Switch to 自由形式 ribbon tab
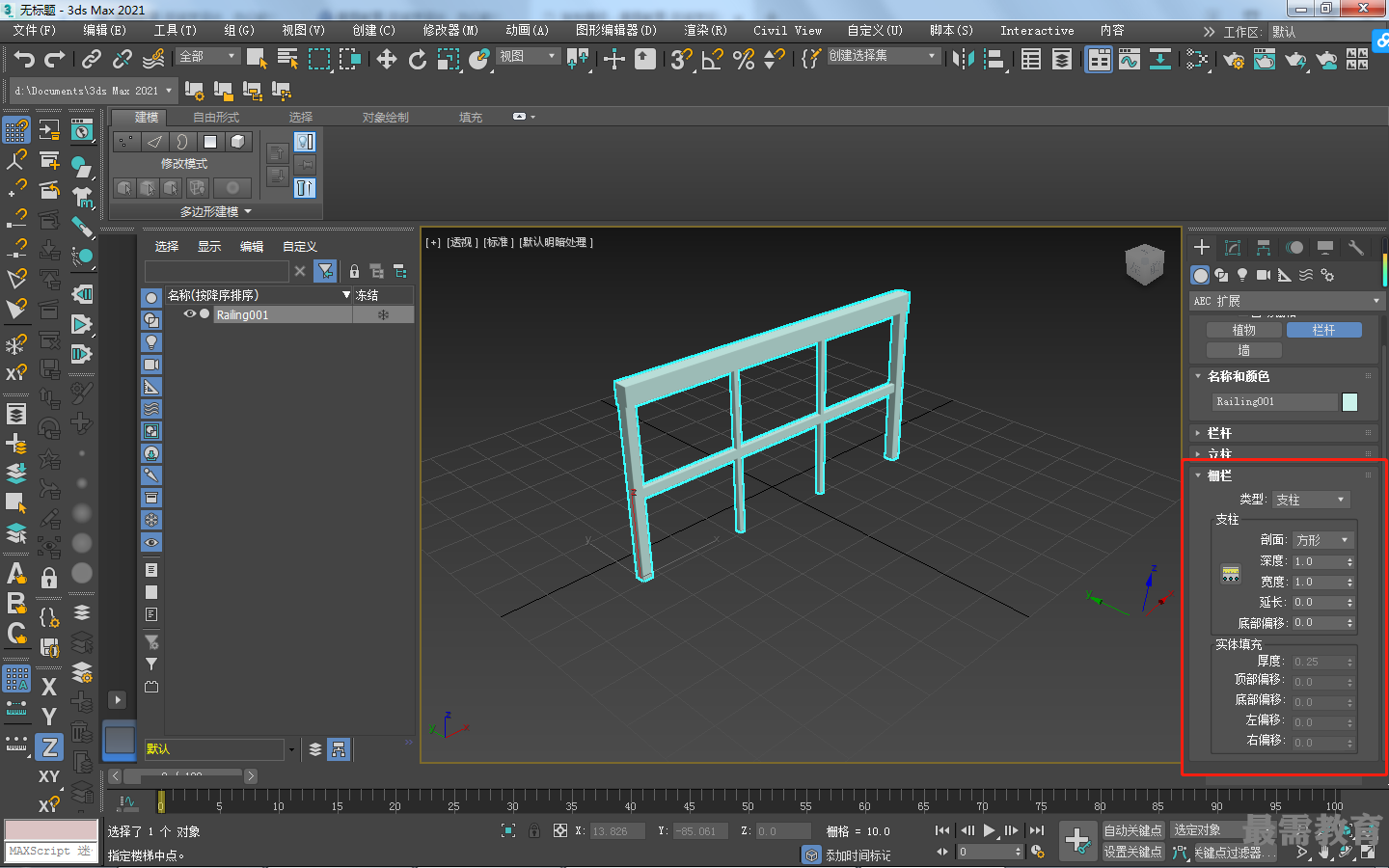 [x=216, y=117]
